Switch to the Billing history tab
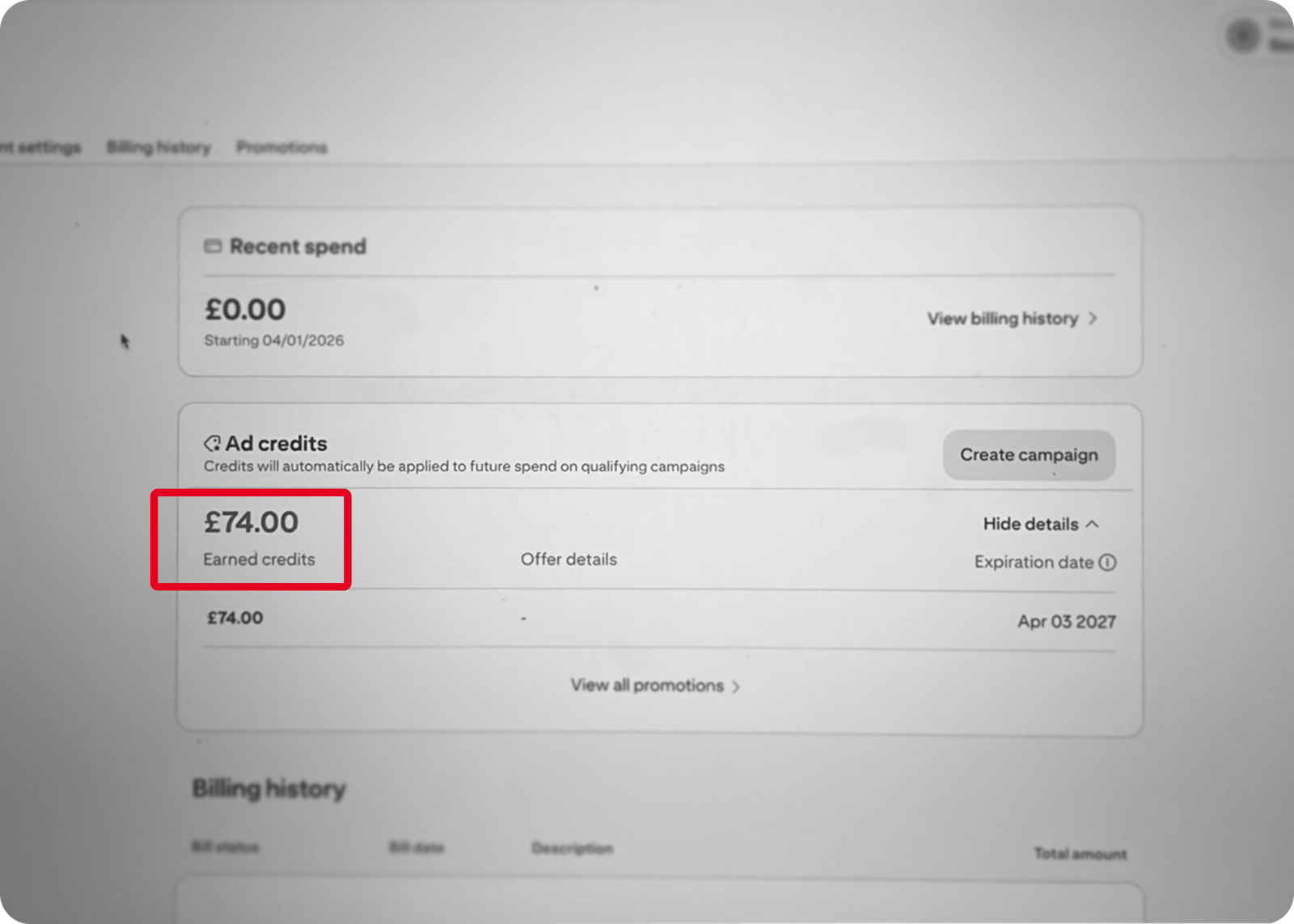The width and height of the screenshot is (1294, 924). (x=159, y=147)
